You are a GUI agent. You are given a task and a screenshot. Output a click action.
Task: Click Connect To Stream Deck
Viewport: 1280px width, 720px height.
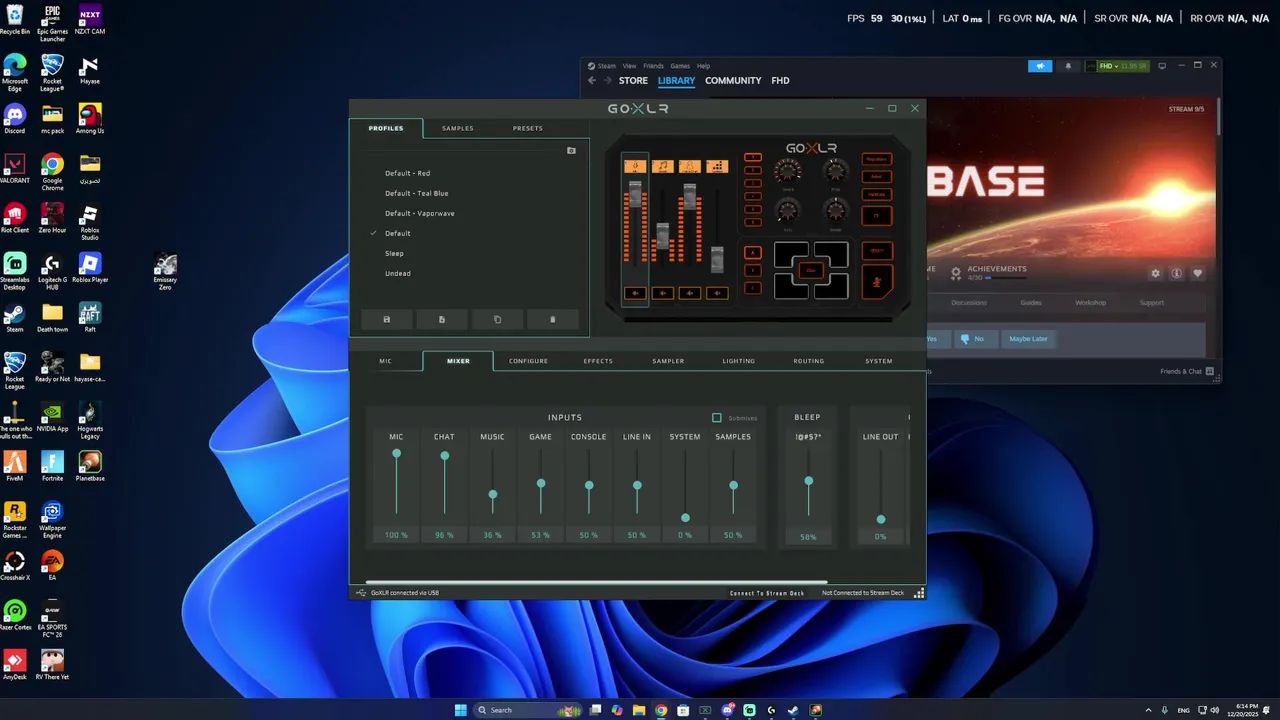pos(767,593)
